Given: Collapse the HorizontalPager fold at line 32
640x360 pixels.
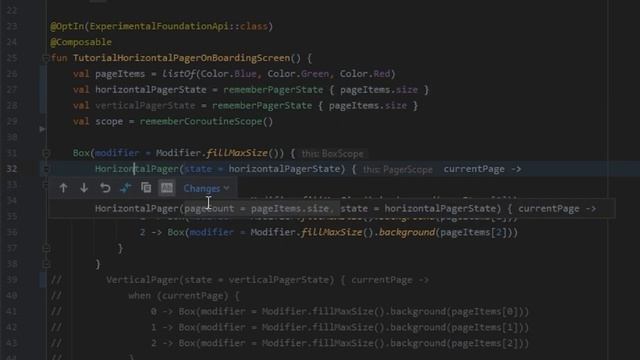Looking at the screenshot, I should tap(46, 169).
